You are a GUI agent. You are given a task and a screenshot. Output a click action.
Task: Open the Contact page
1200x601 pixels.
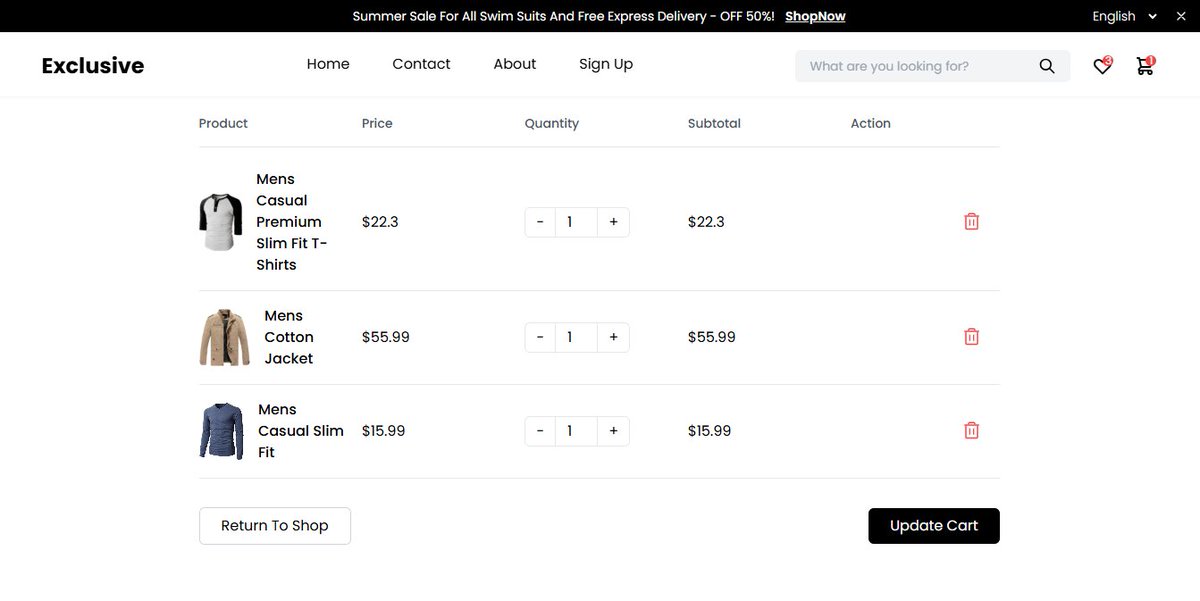click(421, 64)
